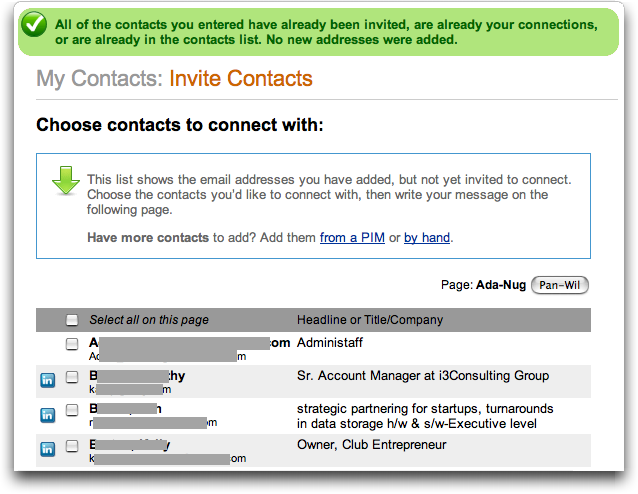Check the Select all on this page box
638x494 pixels.
[x=72, y=320]
